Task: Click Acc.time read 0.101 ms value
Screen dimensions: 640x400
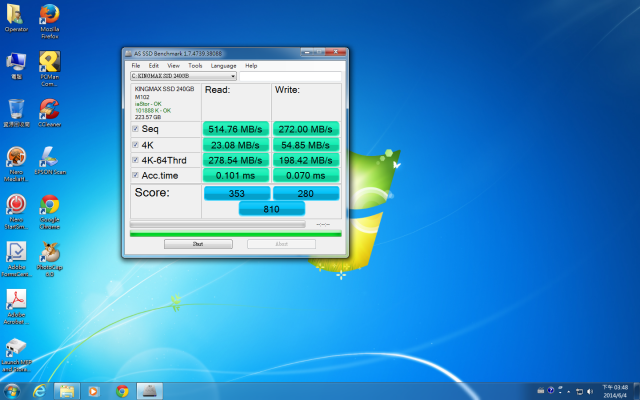Action: point(236,176)
